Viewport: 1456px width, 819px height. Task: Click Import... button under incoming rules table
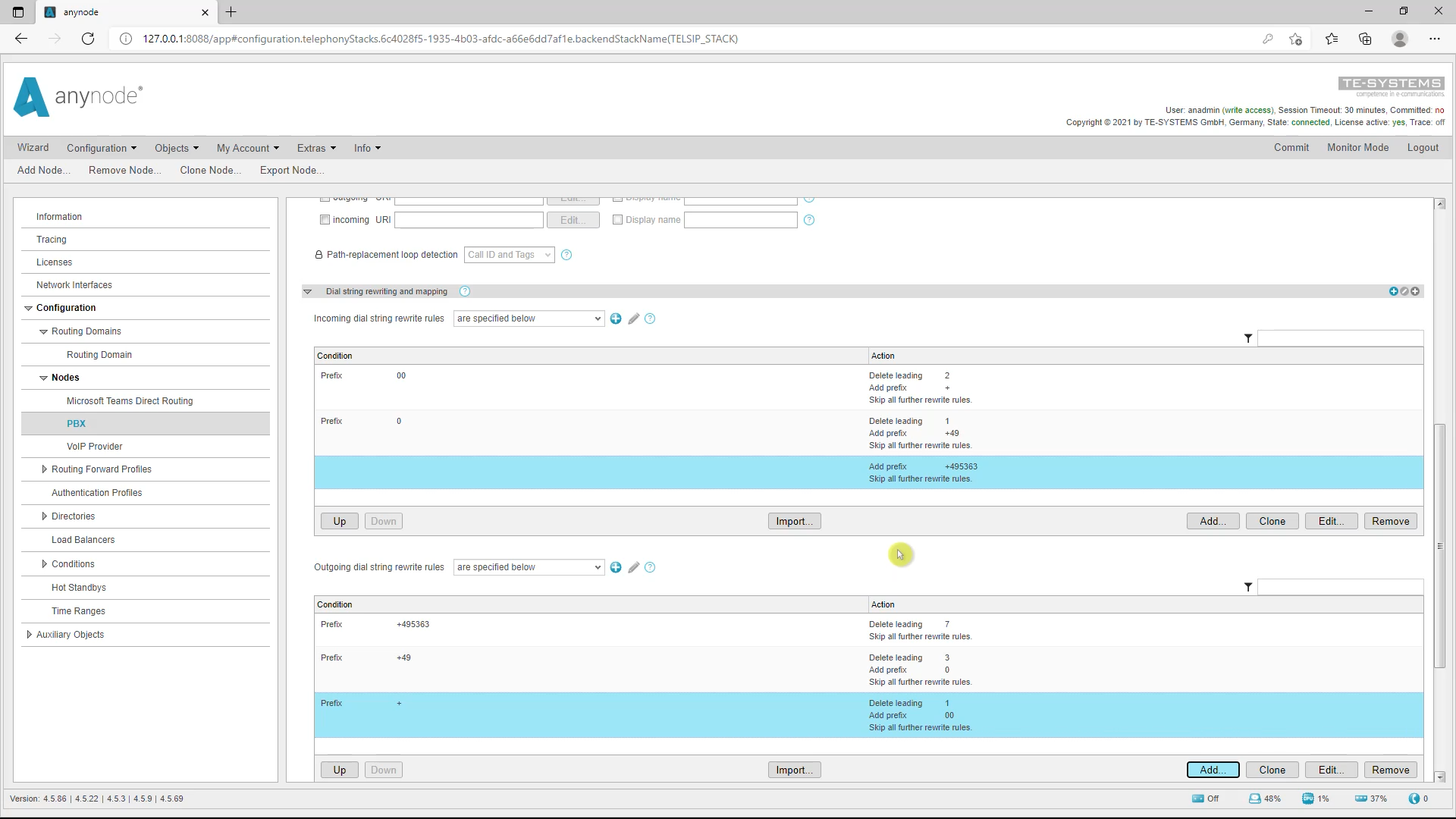(x=794, y=521)
